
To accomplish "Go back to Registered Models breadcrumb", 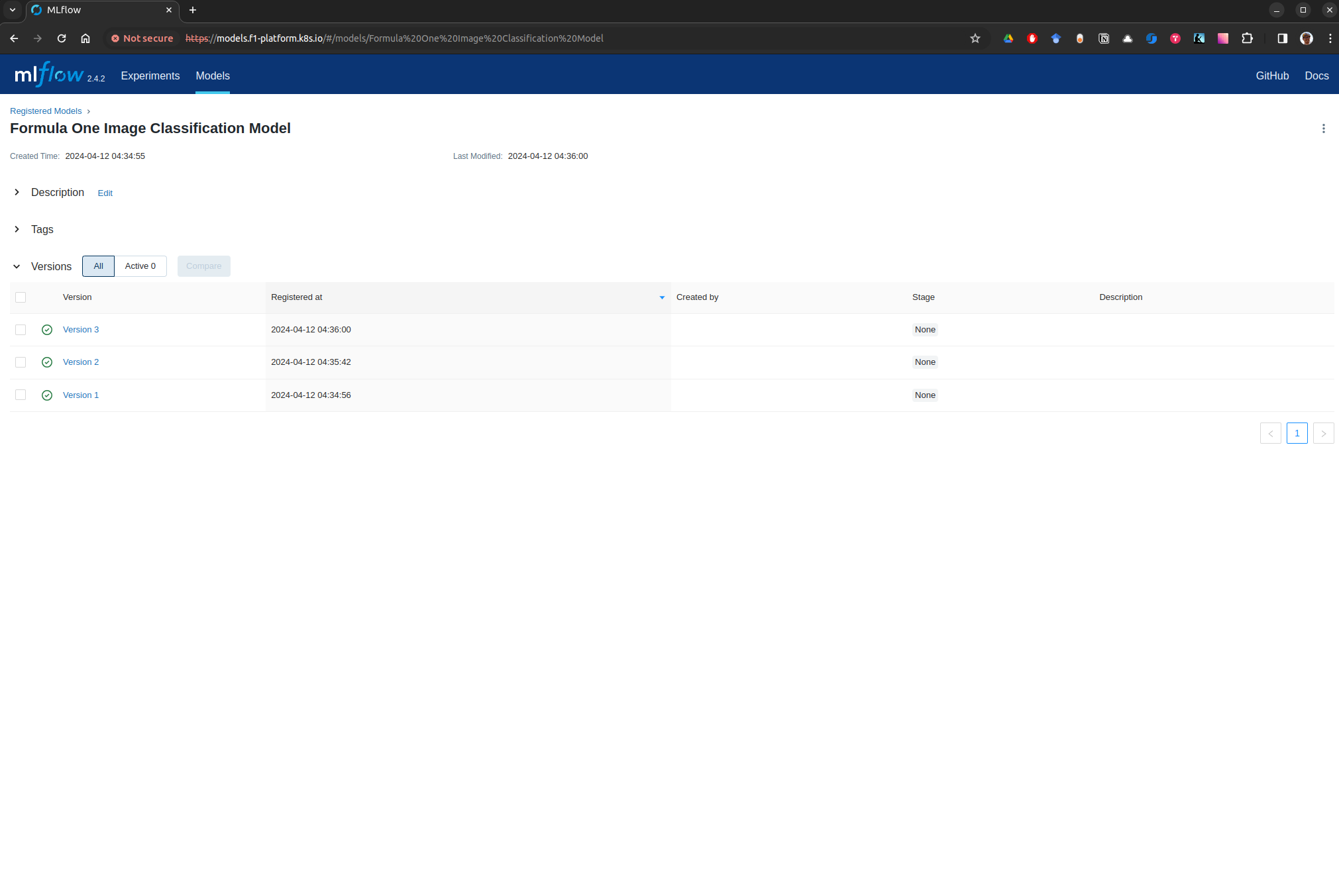I will click(x=46, y=111).
